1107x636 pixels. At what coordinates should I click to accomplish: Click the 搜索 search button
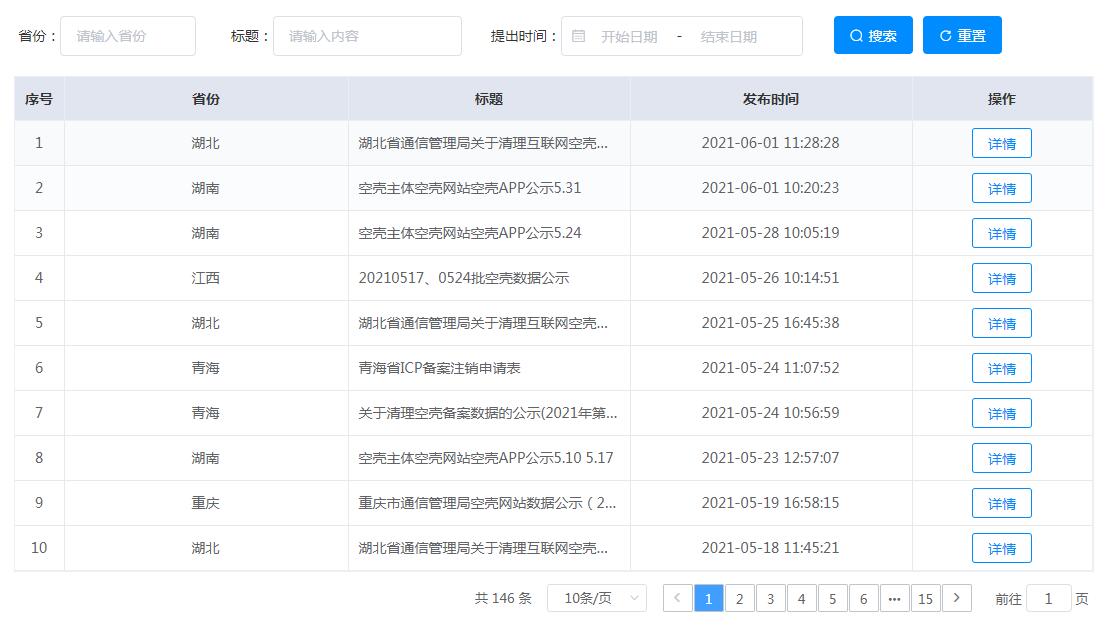pyautogui.click(x=873, y=35)
